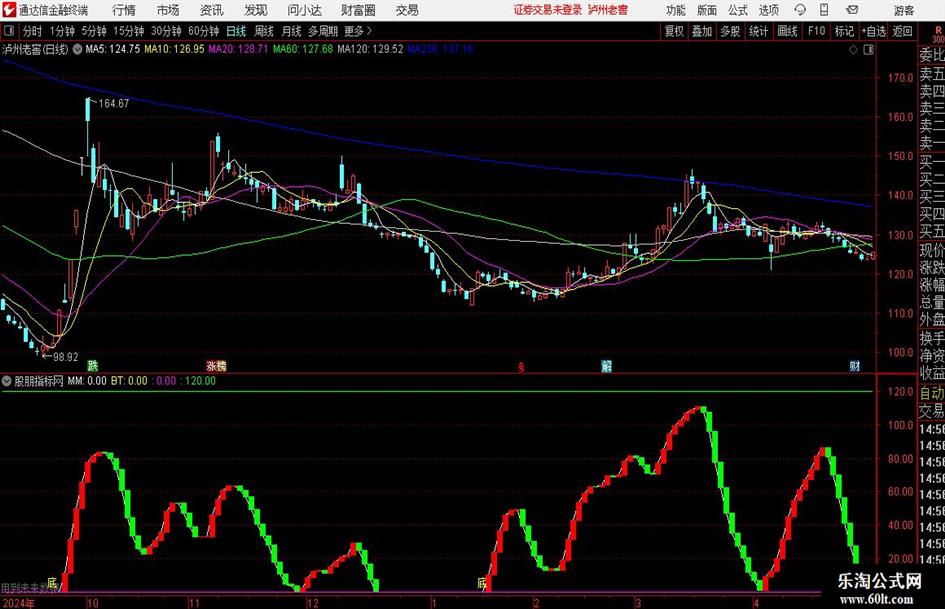Toggle the left panel layout icon beside 分时
This screenshot has height=609, width=945.
[x=8, y=31]
